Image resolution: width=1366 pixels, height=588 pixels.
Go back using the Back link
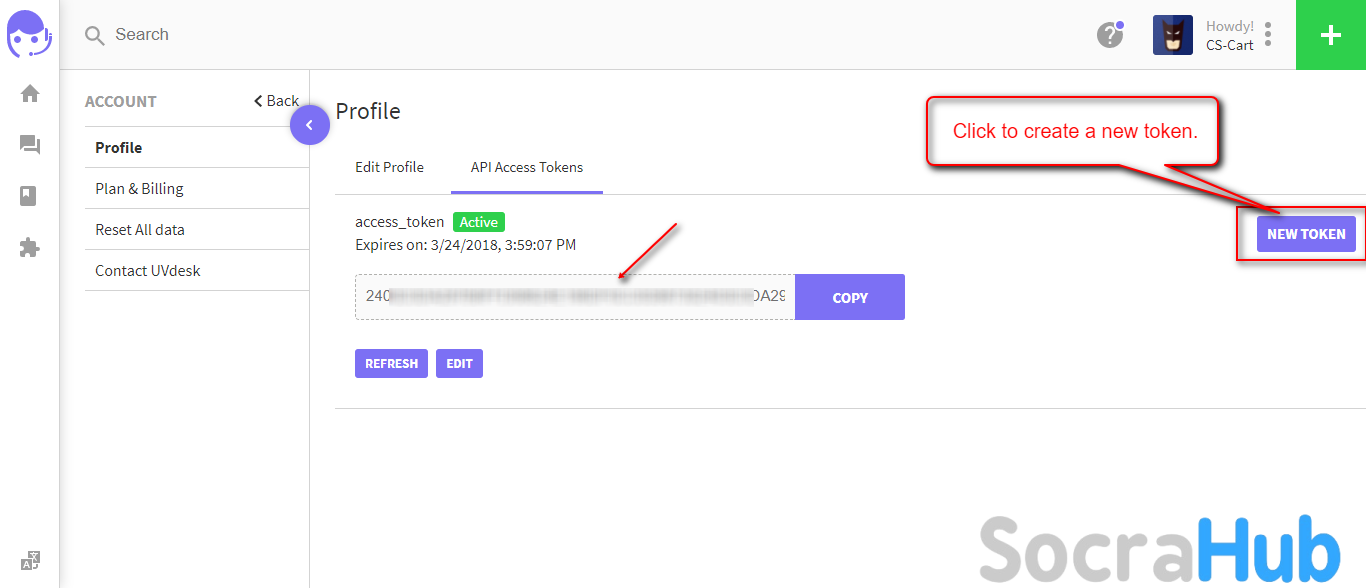click(x=277, y=101)
